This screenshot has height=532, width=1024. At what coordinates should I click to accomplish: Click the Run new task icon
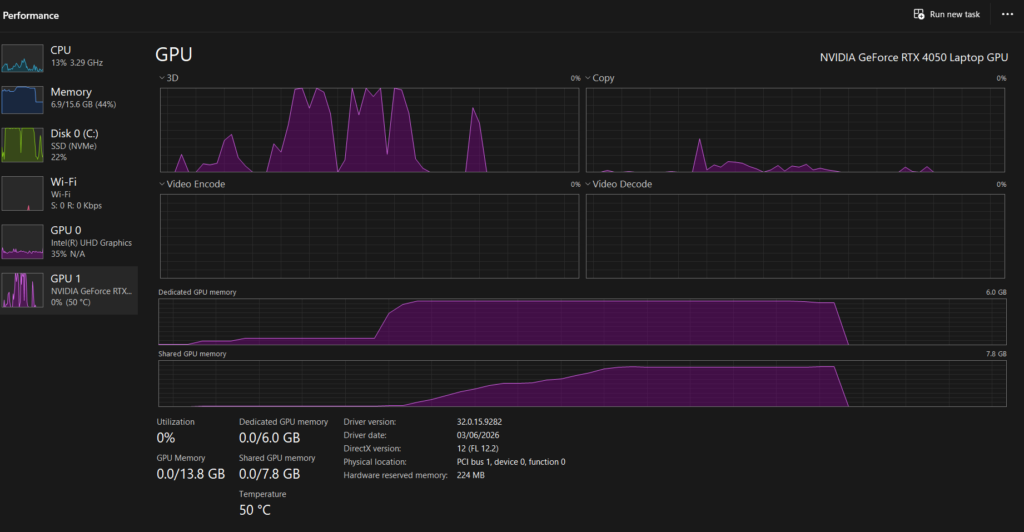pos(919,14)
